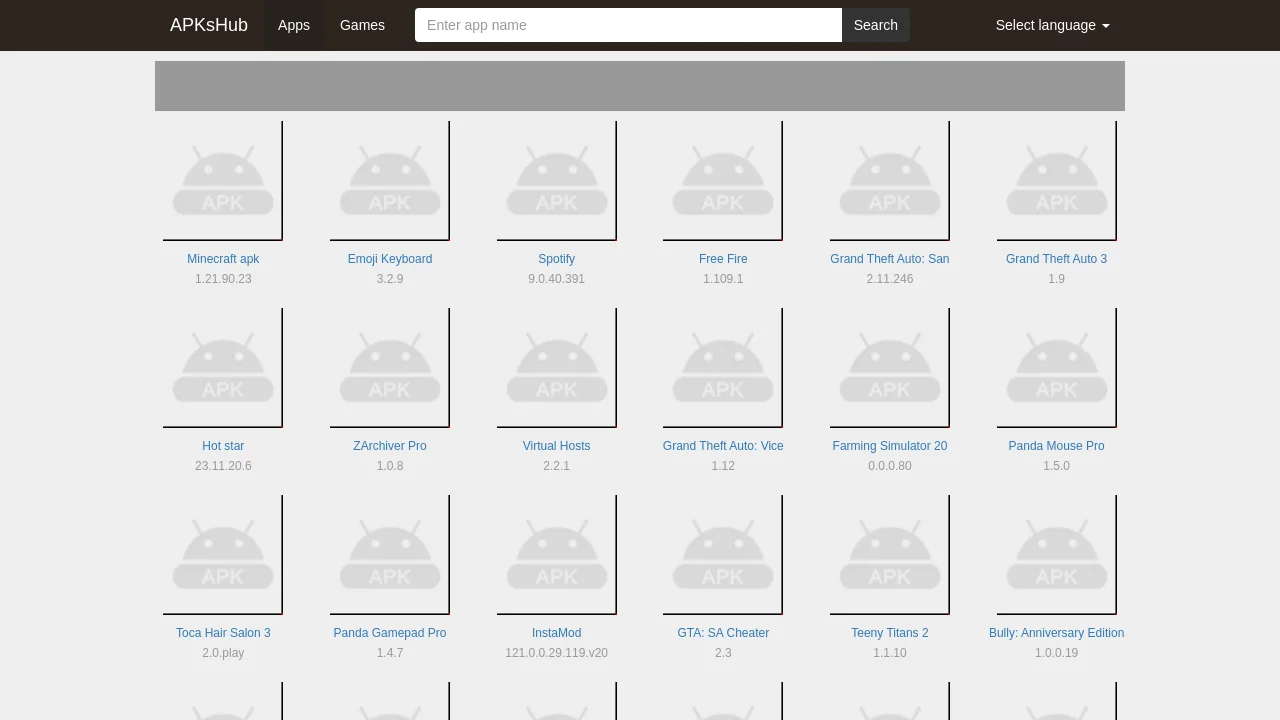The height and width of the screenshot is (720, 1280).
Task: Click the Hot star title link
Action: (x=223, y=446)
